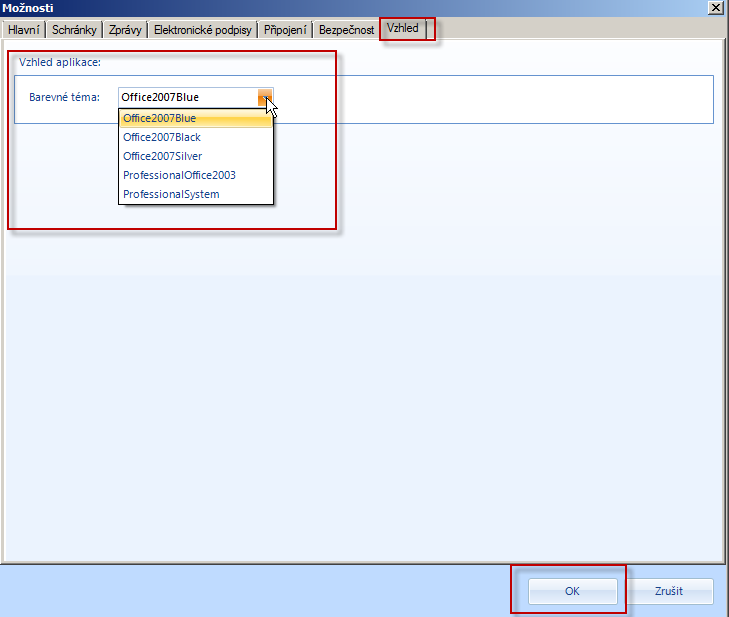Viewport: 729px width, 617px height.
Task: Select the Elektronické podpisy tab
Action: click(x=202, y=30)
